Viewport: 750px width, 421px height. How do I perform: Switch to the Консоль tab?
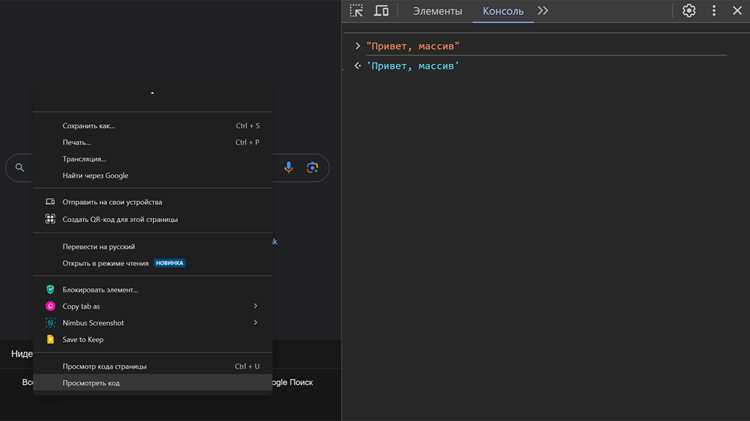[503, 11]
